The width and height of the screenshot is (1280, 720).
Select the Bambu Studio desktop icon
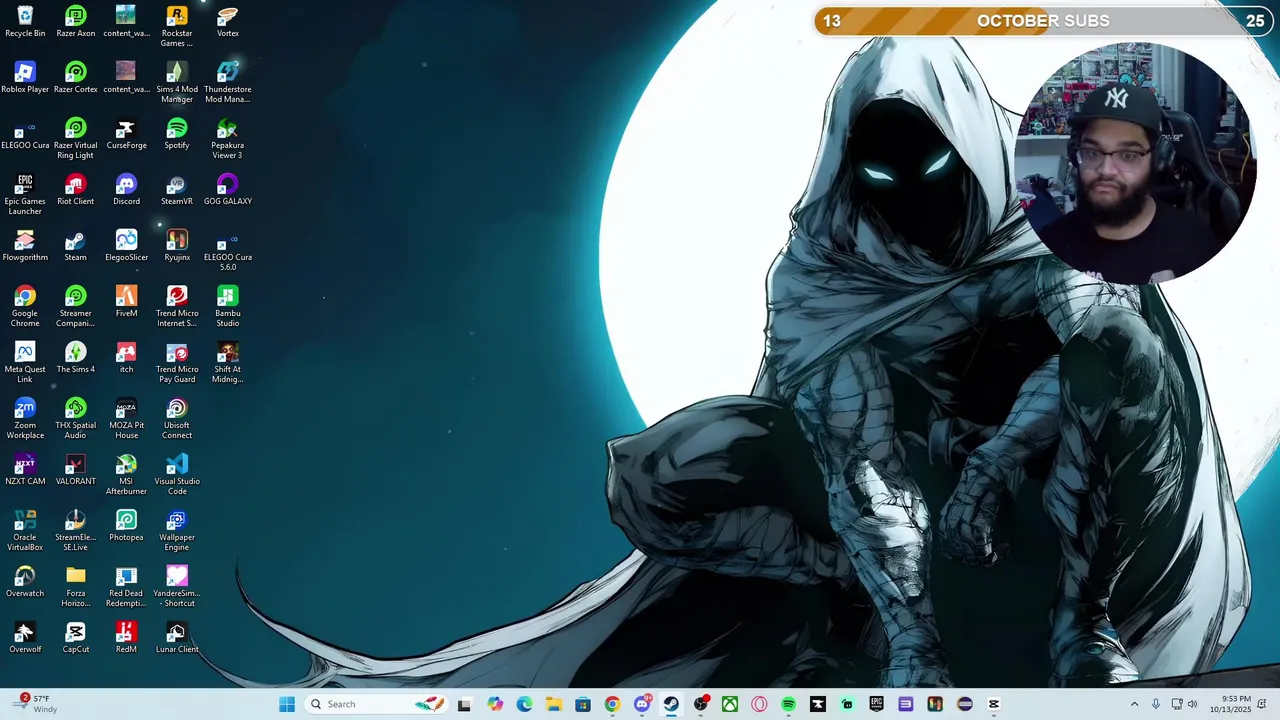coord(228,307)
